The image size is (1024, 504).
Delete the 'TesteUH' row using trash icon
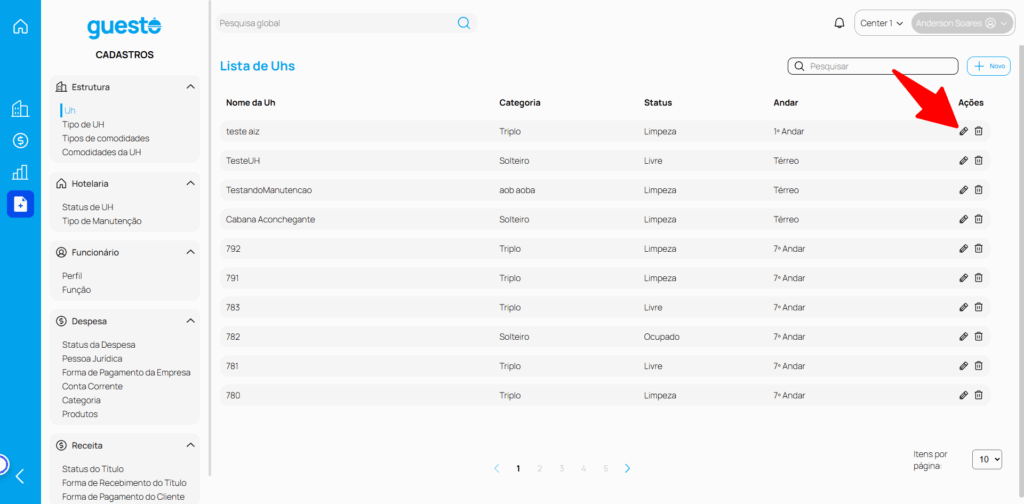pos(979,160)
